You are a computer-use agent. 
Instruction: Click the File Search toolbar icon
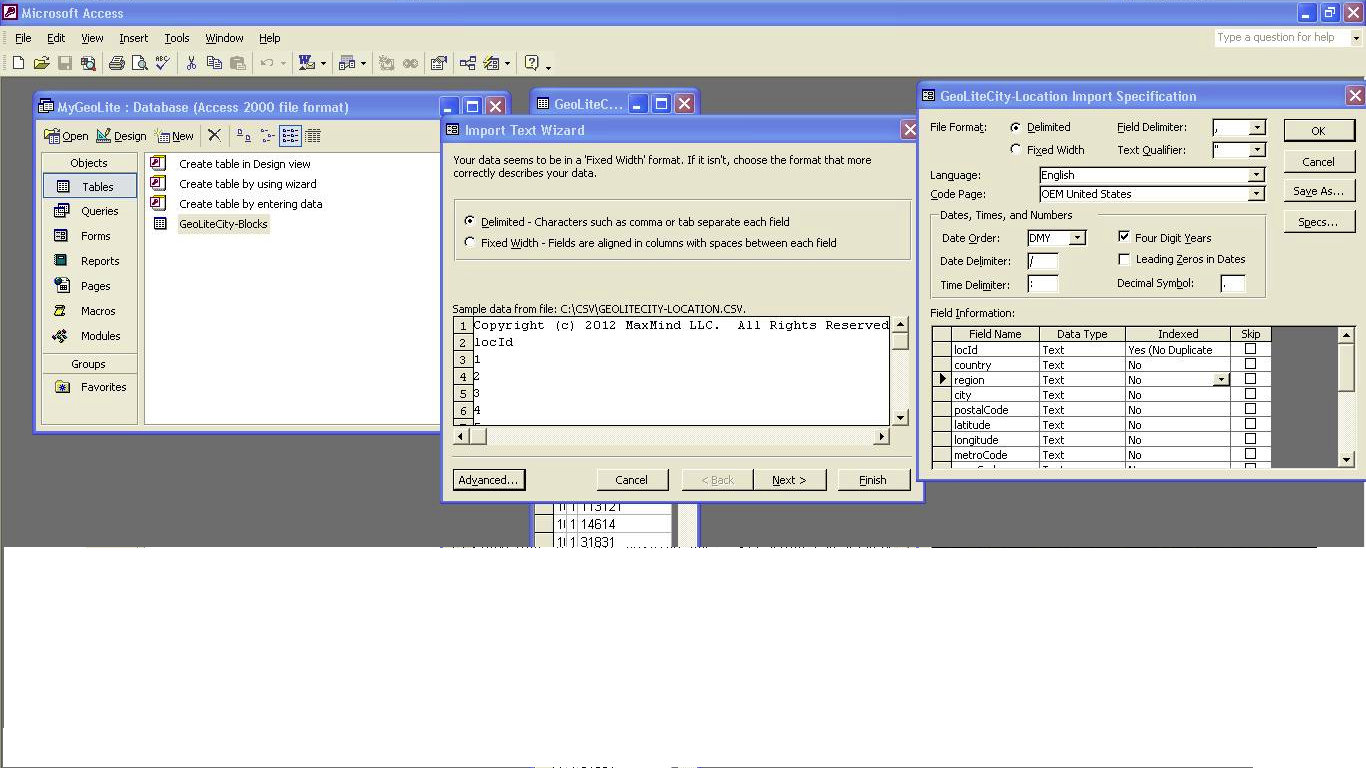[88, 63]
